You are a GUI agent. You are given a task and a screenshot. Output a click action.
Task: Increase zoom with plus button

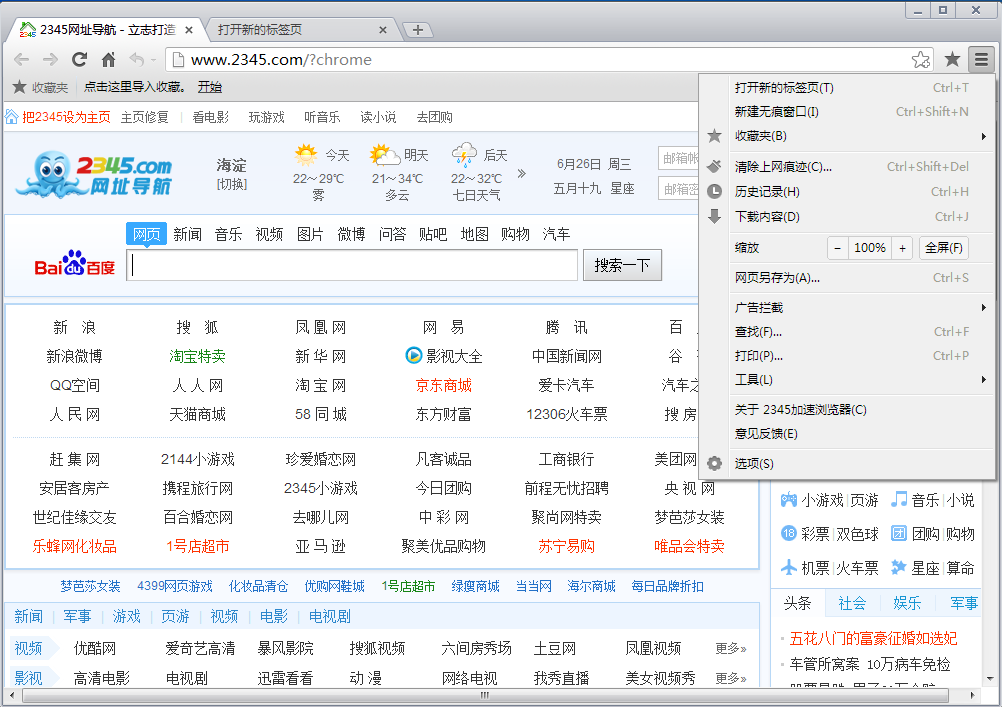click(x=902, y=248)
